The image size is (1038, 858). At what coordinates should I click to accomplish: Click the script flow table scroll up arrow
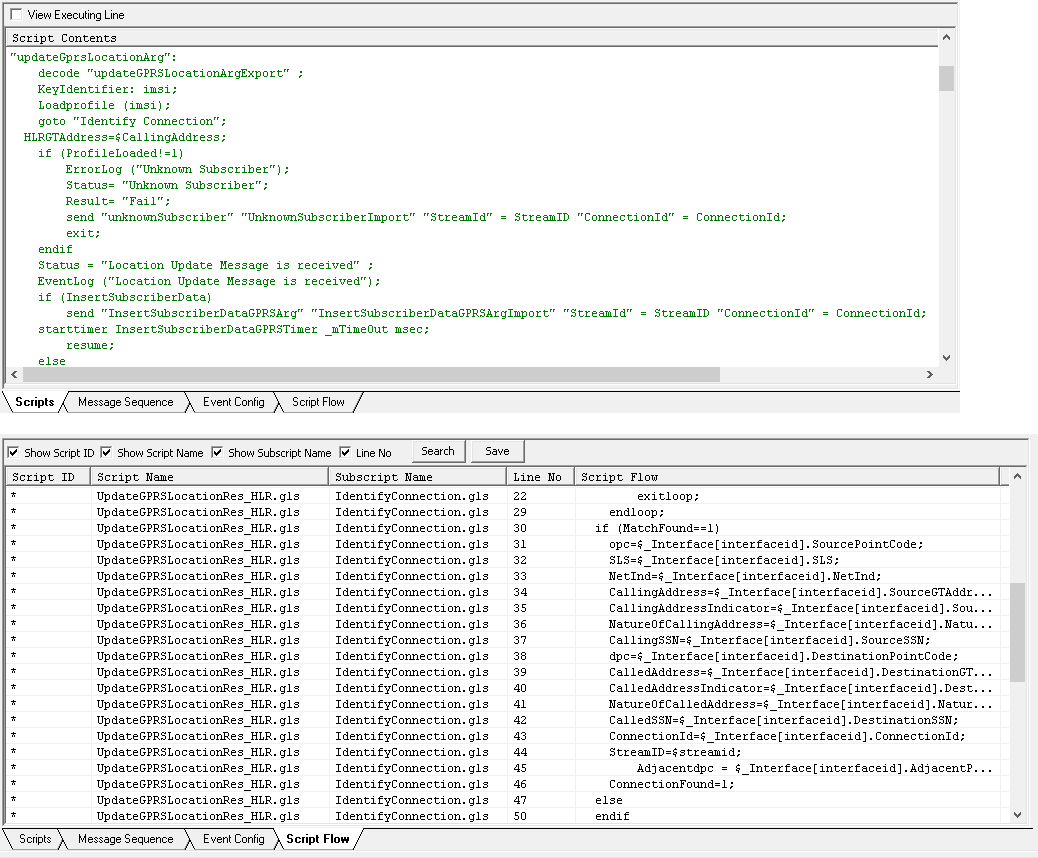point(1017,477)
